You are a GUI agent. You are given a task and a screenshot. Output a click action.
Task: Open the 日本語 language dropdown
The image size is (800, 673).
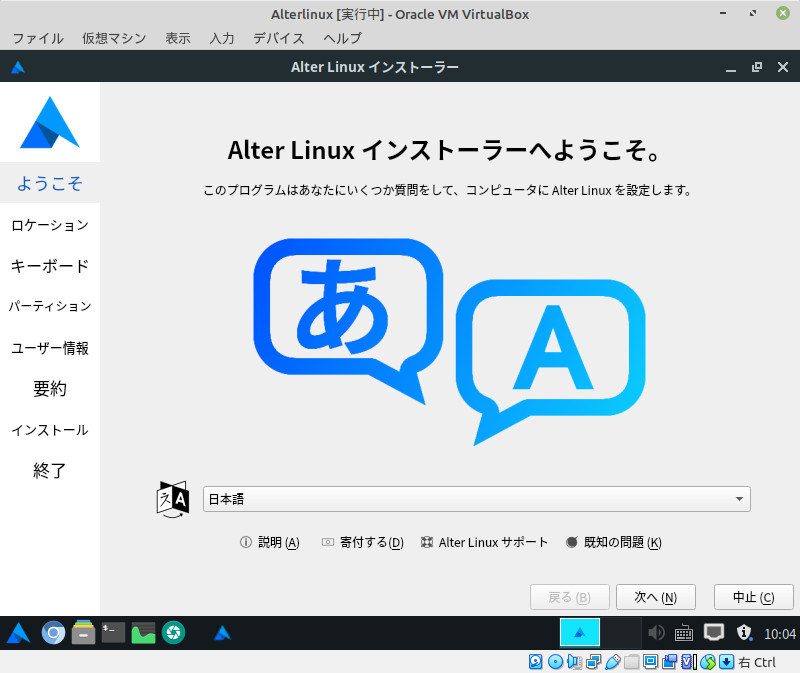(476, 498)
